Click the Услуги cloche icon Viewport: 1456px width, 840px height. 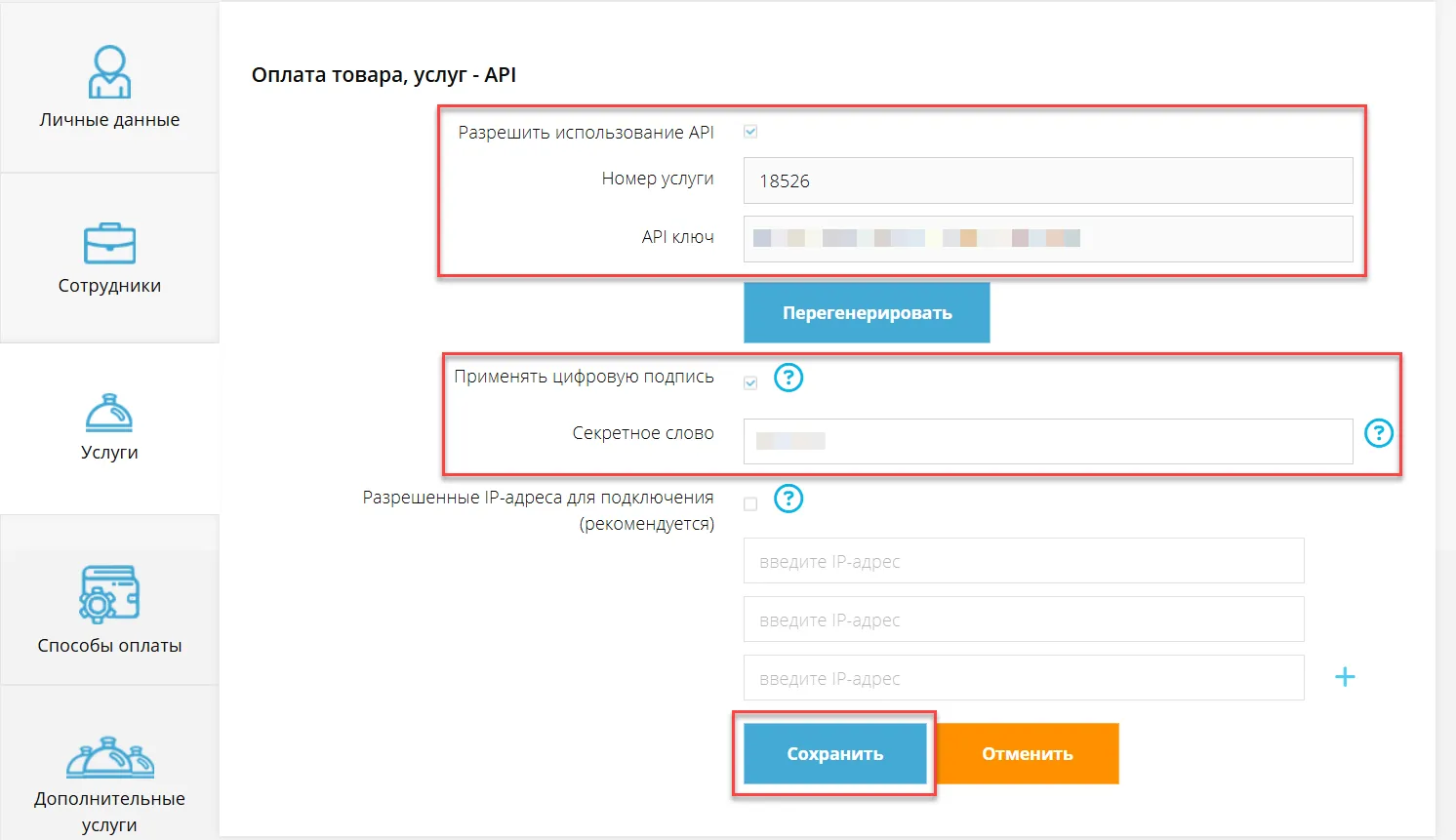click(109, 414)
